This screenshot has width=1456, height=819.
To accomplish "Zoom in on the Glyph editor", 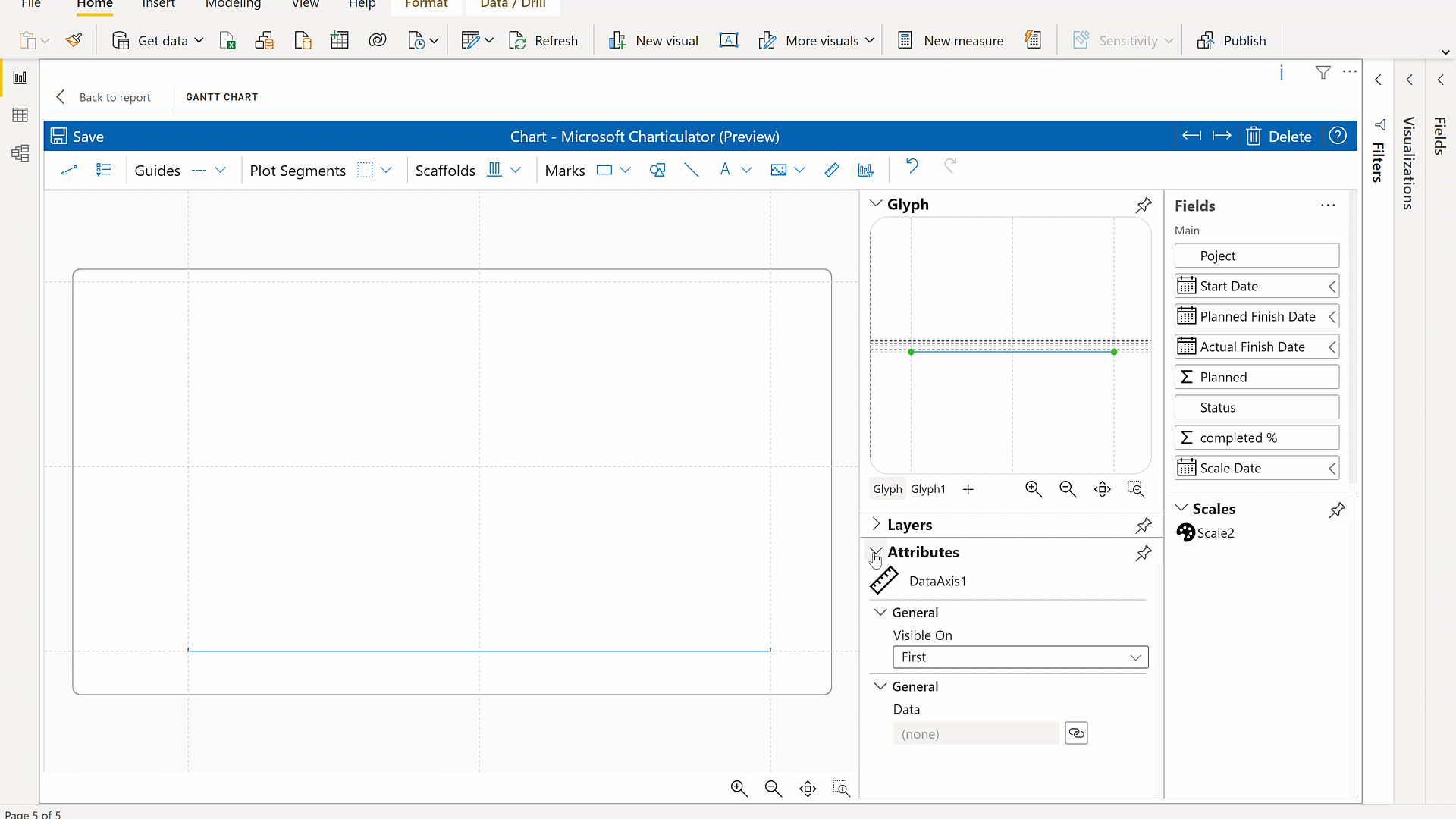I will click(x=1033, y=490).
